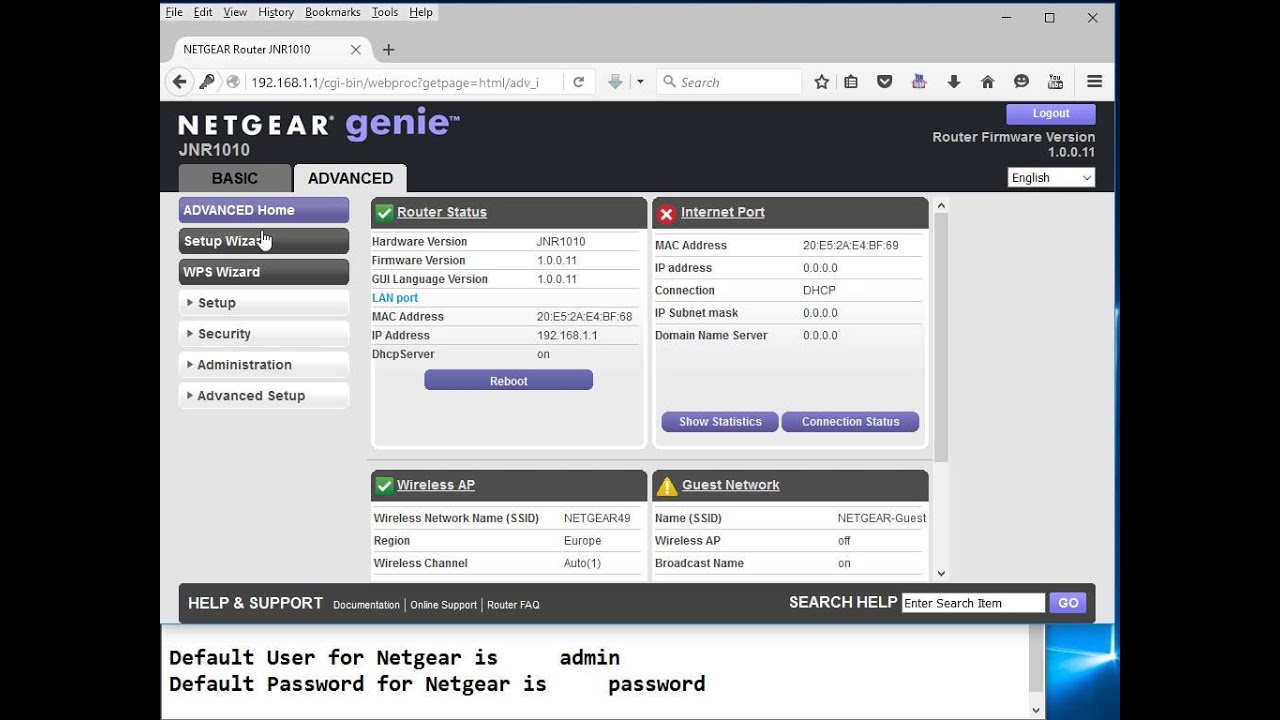Click Connection Status button

pos(850,422)
